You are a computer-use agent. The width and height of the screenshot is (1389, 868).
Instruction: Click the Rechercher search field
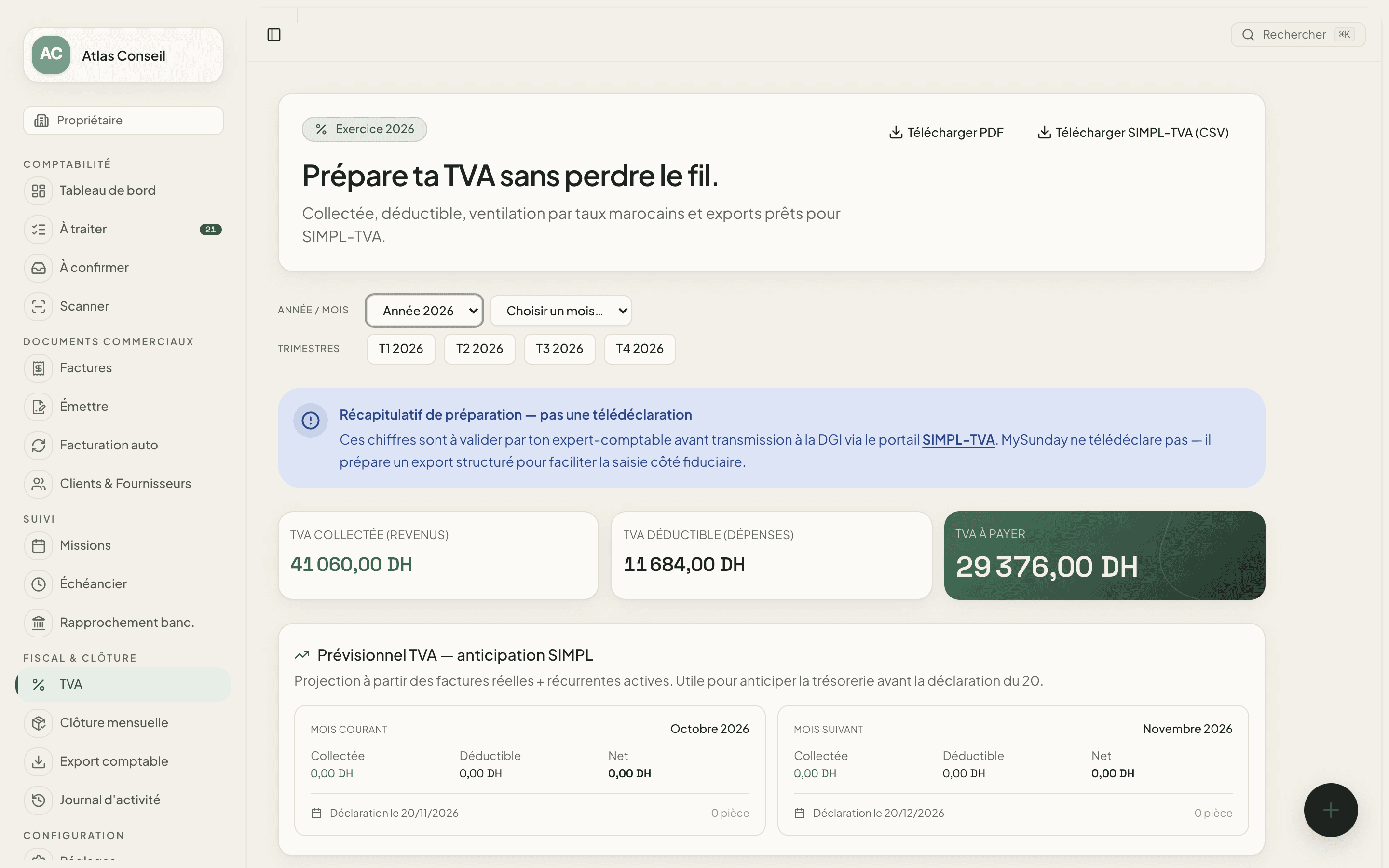(1298, 34)
